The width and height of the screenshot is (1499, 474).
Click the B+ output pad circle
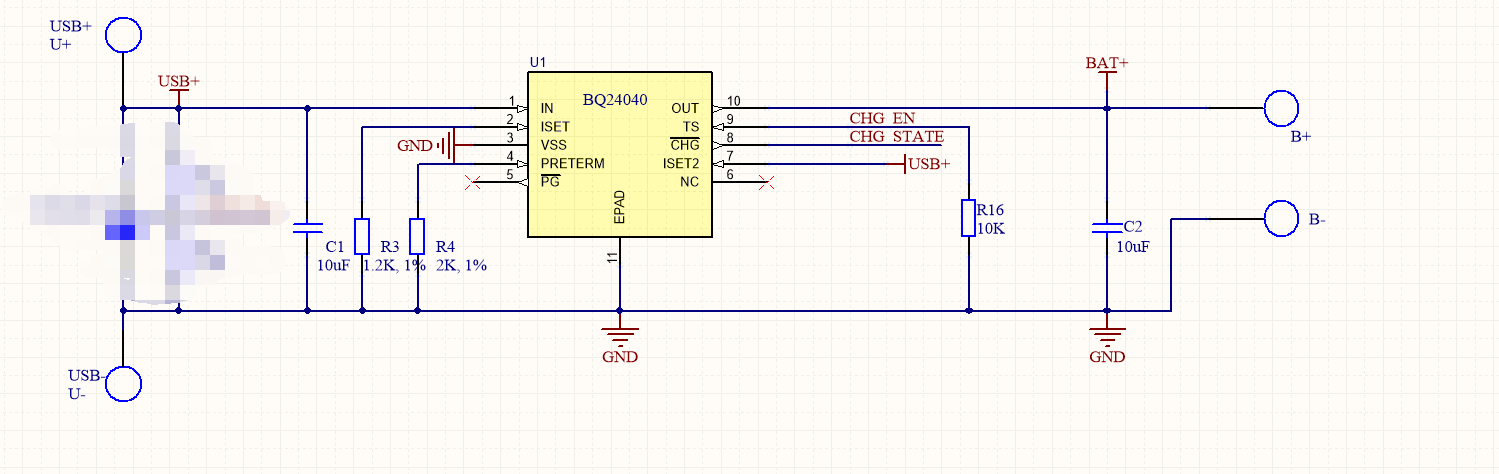point(1281,108)
